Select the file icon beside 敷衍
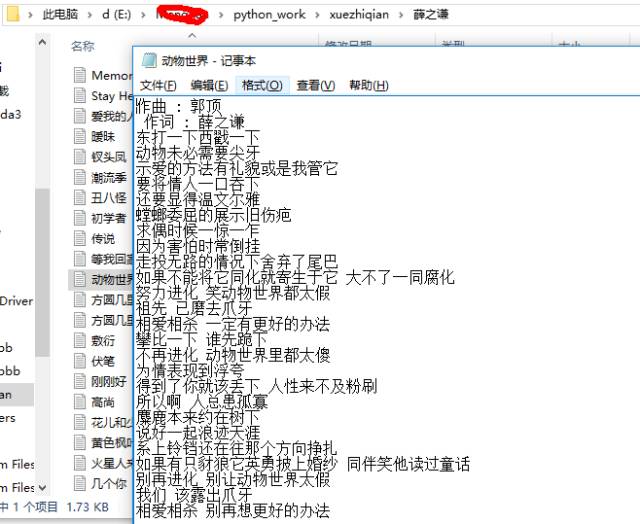The image size is (640, 524). coord(80,340)
